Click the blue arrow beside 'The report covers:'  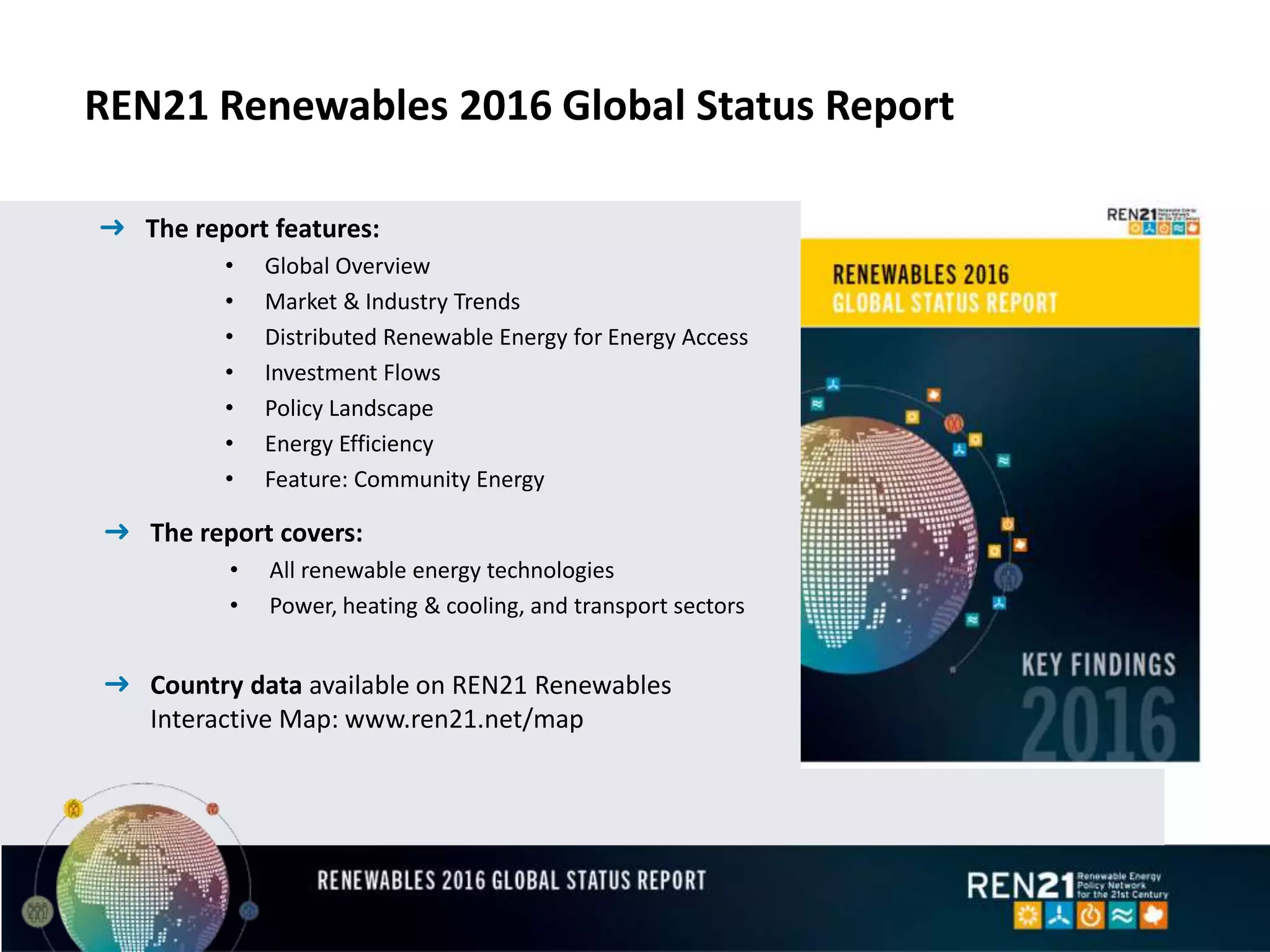pyautogui.click(x=117, y=532)
